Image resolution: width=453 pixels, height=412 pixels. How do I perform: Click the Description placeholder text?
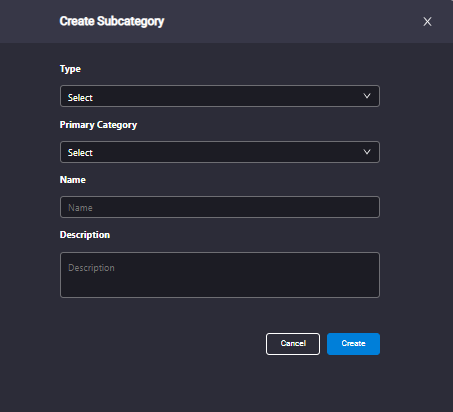91,268
